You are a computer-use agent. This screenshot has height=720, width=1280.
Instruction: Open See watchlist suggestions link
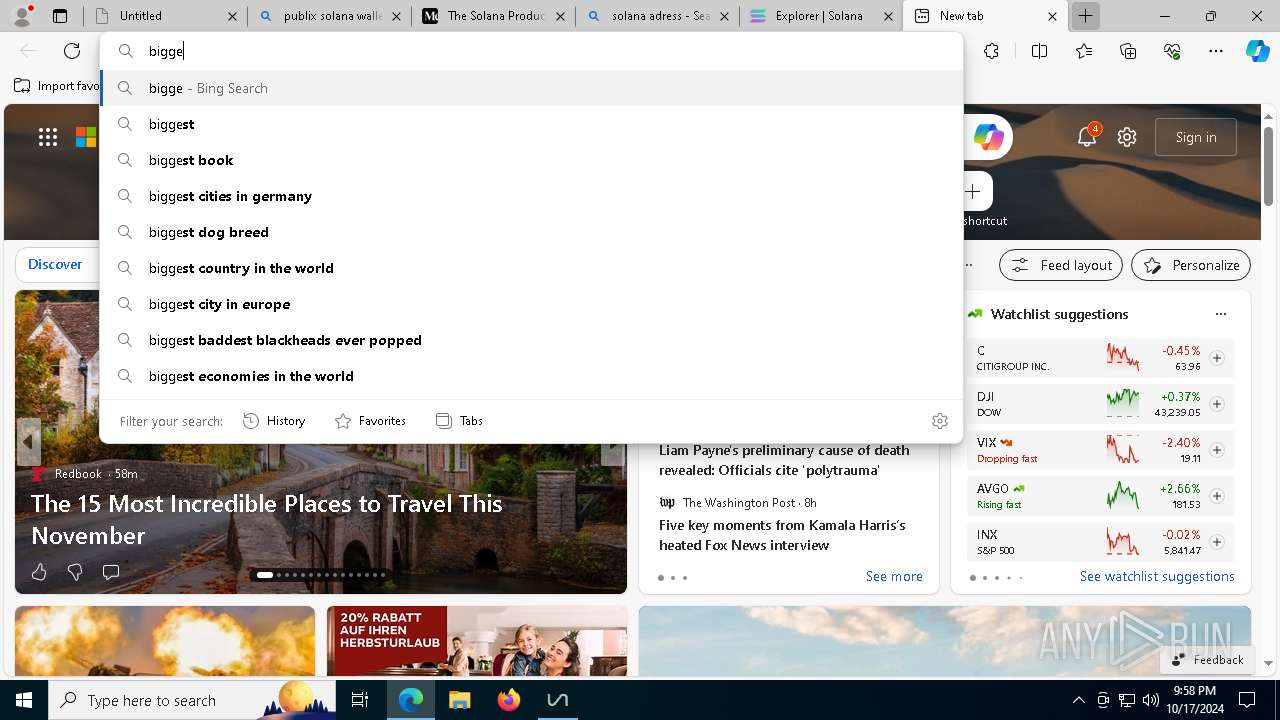pos(1157,576)
